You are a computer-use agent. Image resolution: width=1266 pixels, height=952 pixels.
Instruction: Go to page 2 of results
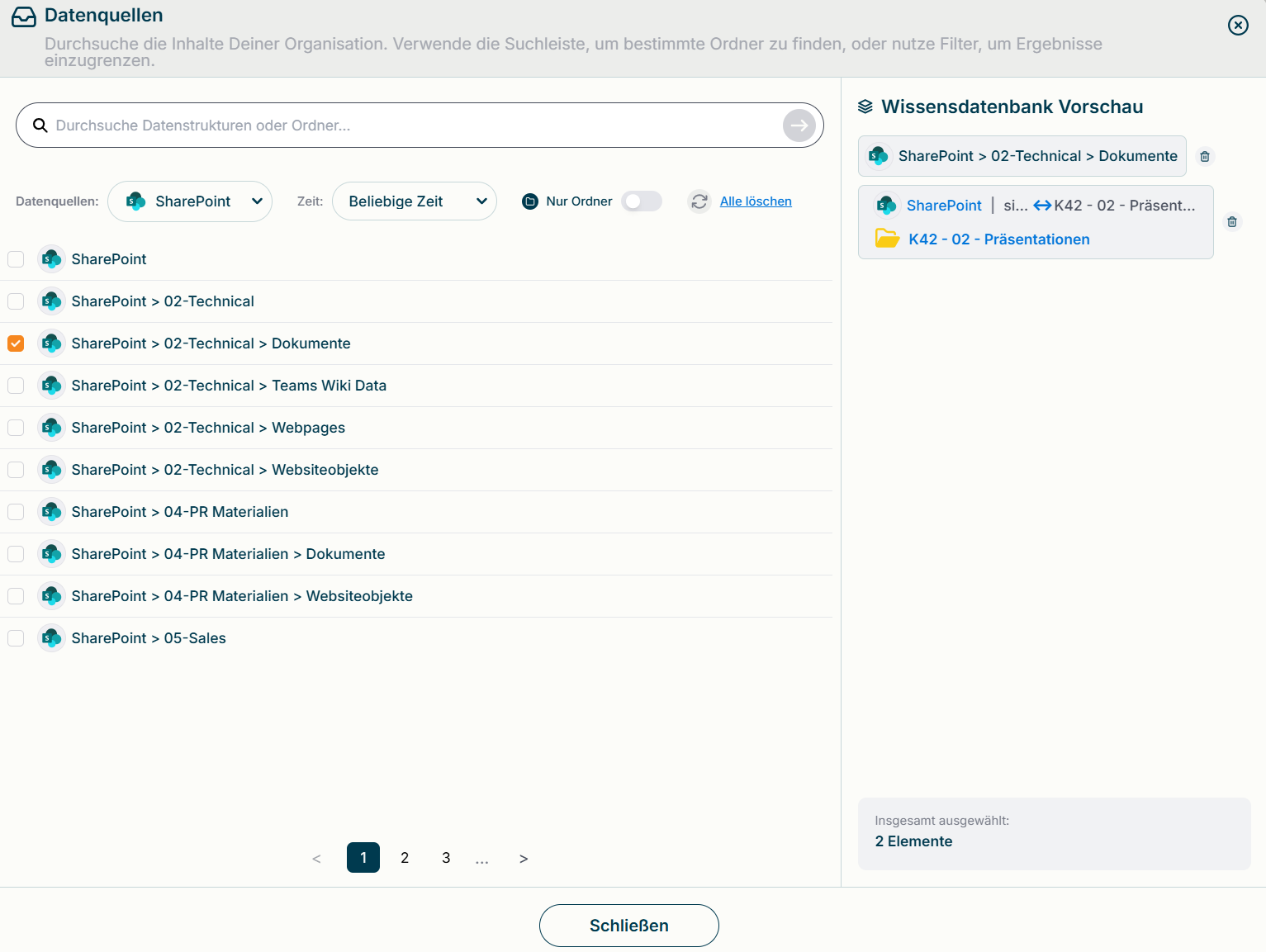coord(405,858)
